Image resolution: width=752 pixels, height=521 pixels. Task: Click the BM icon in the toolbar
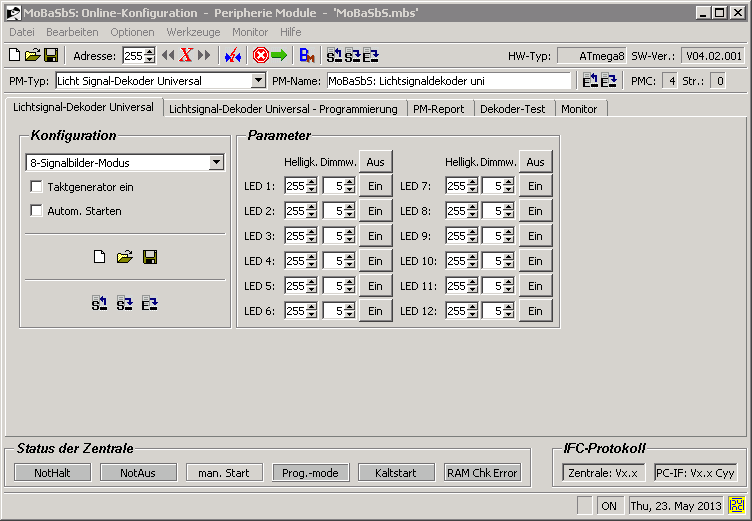tap(307, 56)
